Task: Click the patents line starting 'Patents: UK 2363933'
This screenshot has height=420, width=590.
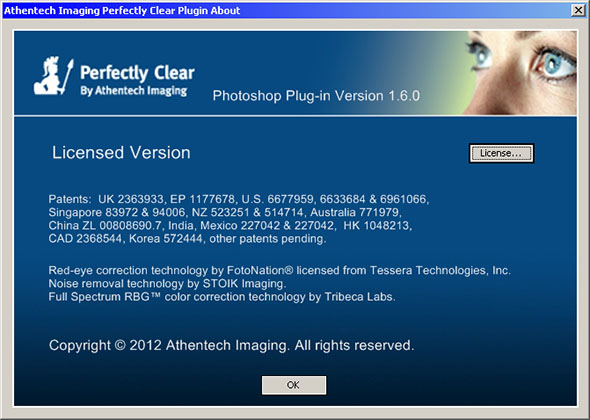Action: click(x=239, y=199)
